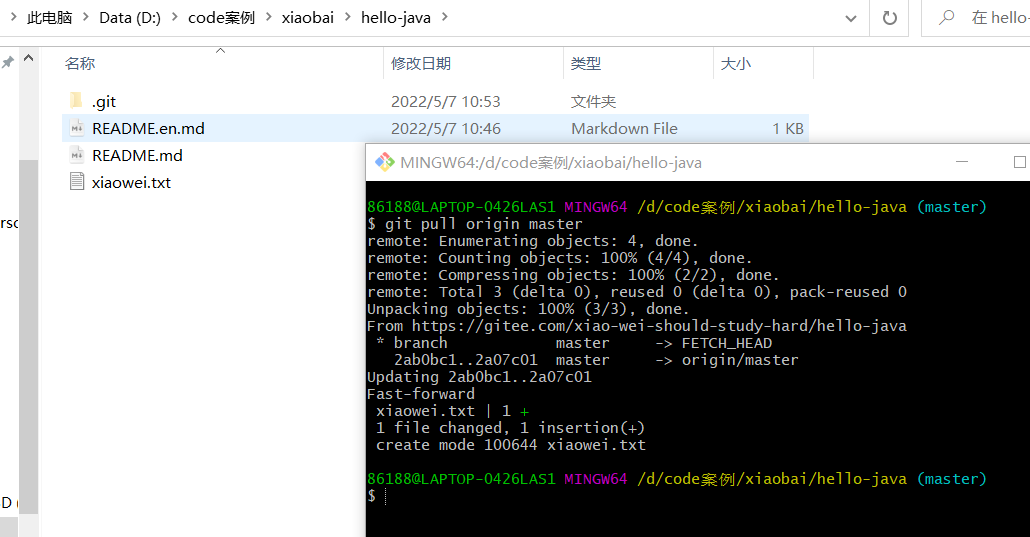This screenshot has height=537, width=1030.
Task: Maximize the MINGW64 terminal window
Action: (x=1019, y=162)
